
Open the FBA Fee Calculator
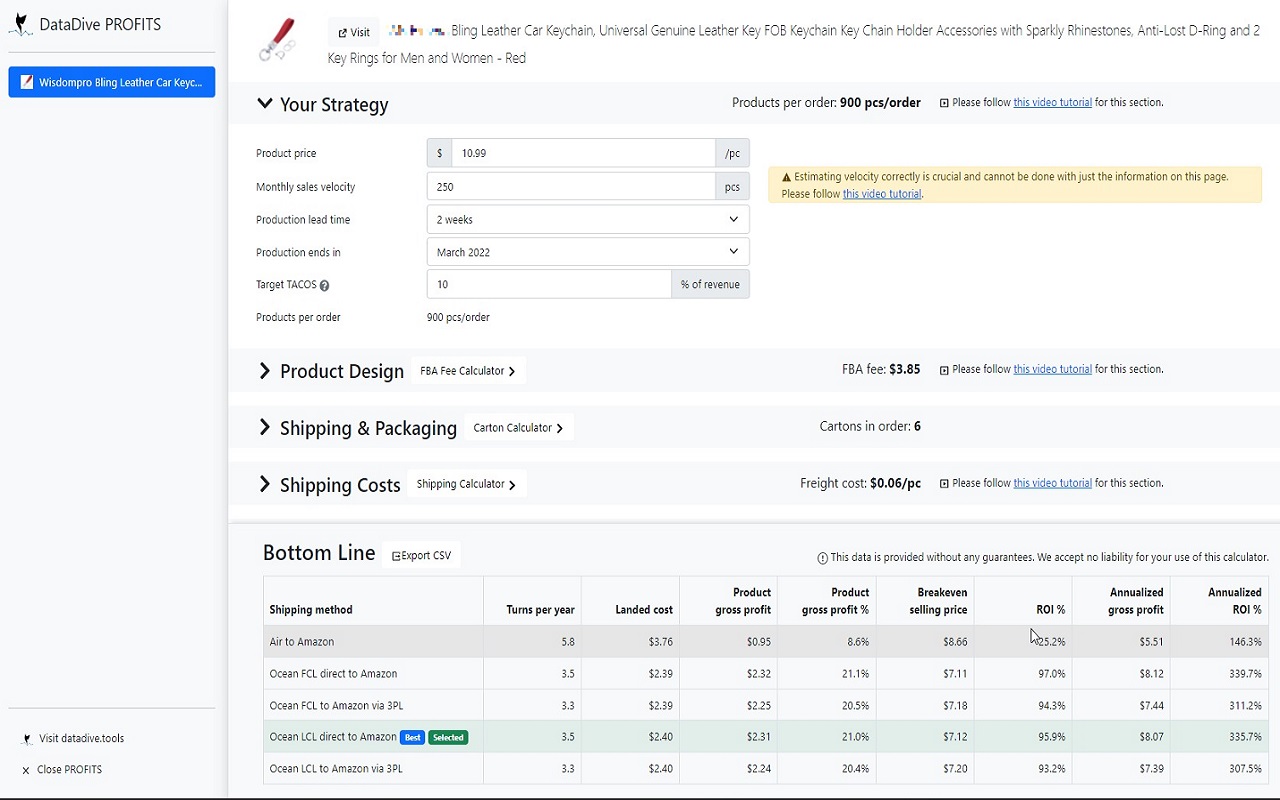pos(467,371)
